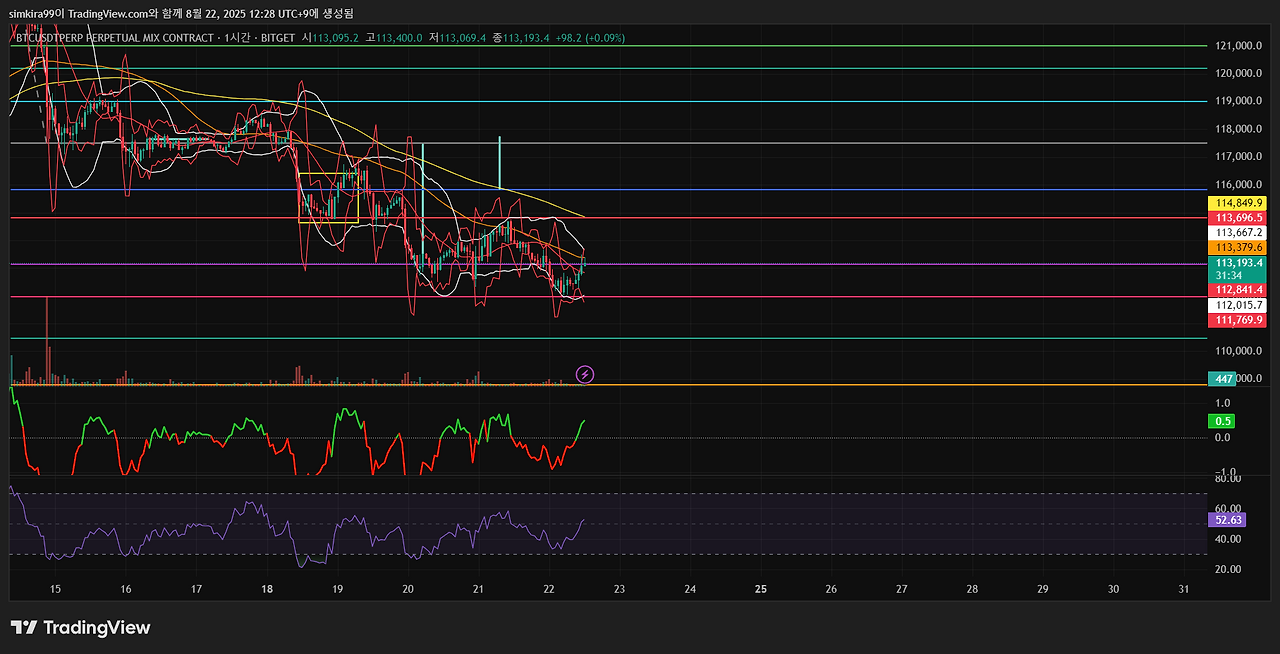Screen dimensions: 1280x654
Task: Click date 21 on the time axis
Action: 478,590
